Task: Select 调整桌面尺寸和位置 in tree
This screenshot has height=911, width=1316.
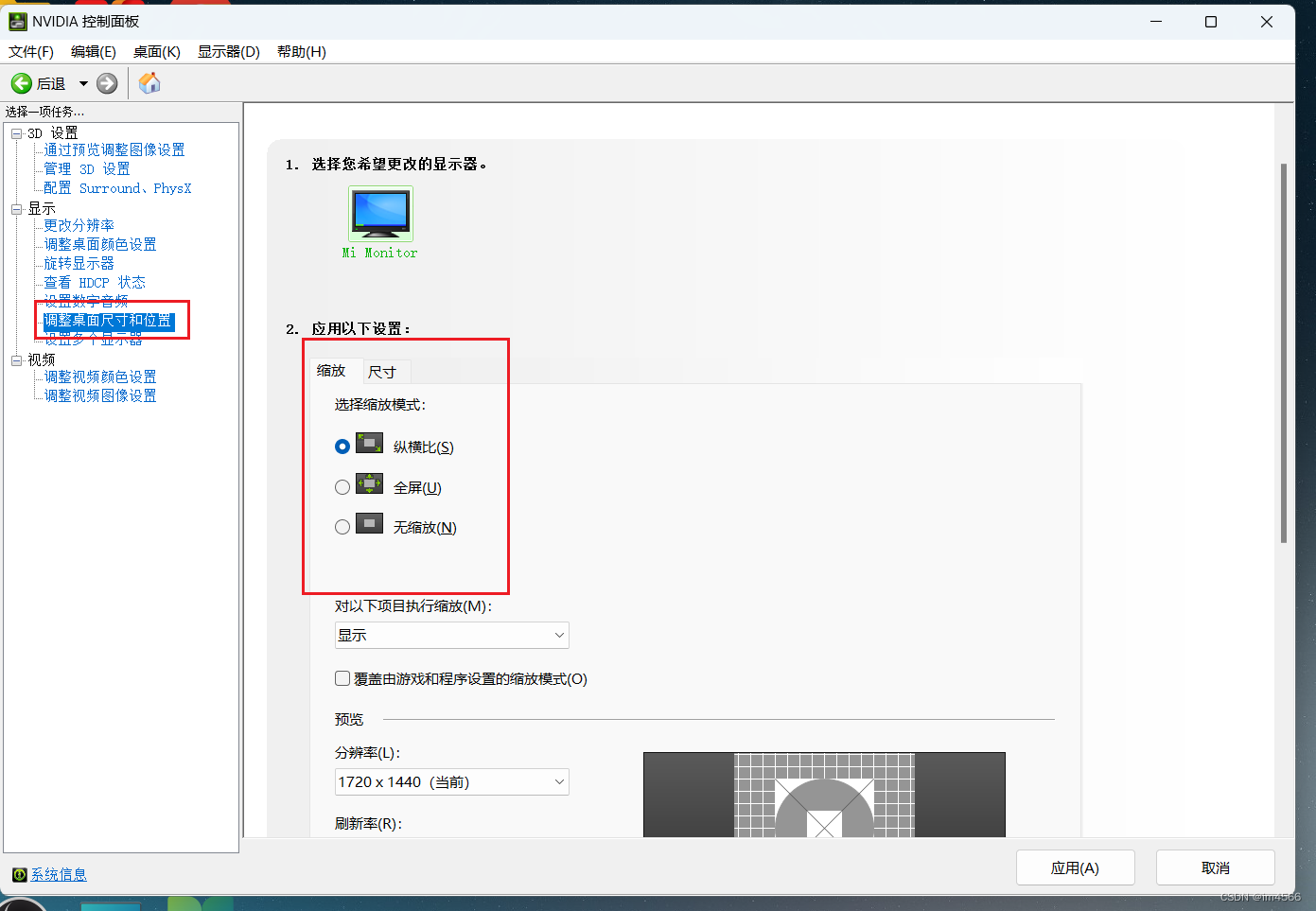Action: tap(108, 320)
